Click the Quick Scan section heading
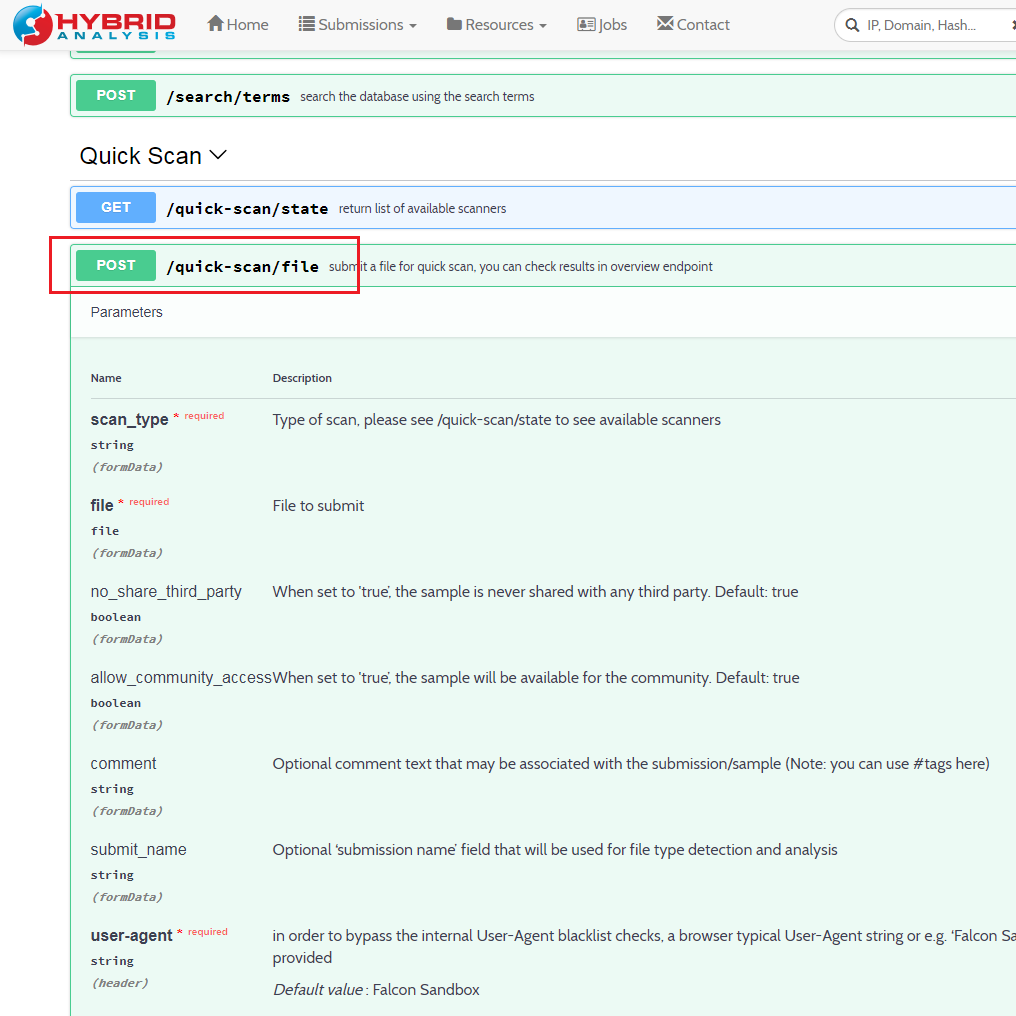 (141, 156)
